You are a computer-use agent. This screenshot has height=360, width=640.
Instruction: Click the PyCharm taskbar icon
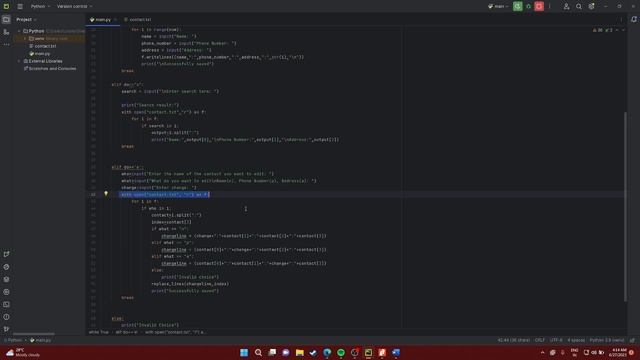pos(368,352)
